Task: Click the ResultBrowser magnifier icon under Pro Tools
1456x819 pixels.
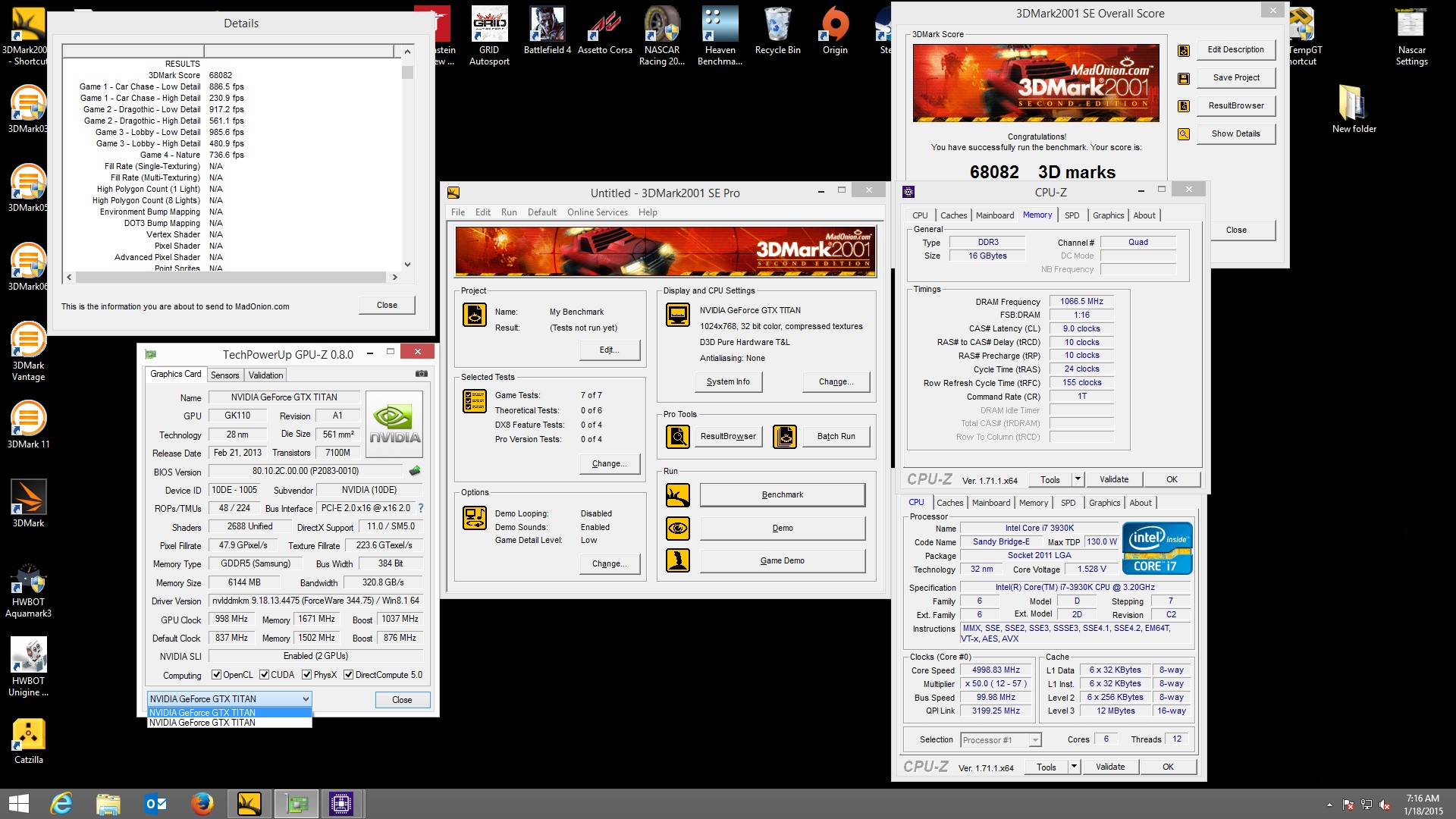Action: tap(678, 436)
